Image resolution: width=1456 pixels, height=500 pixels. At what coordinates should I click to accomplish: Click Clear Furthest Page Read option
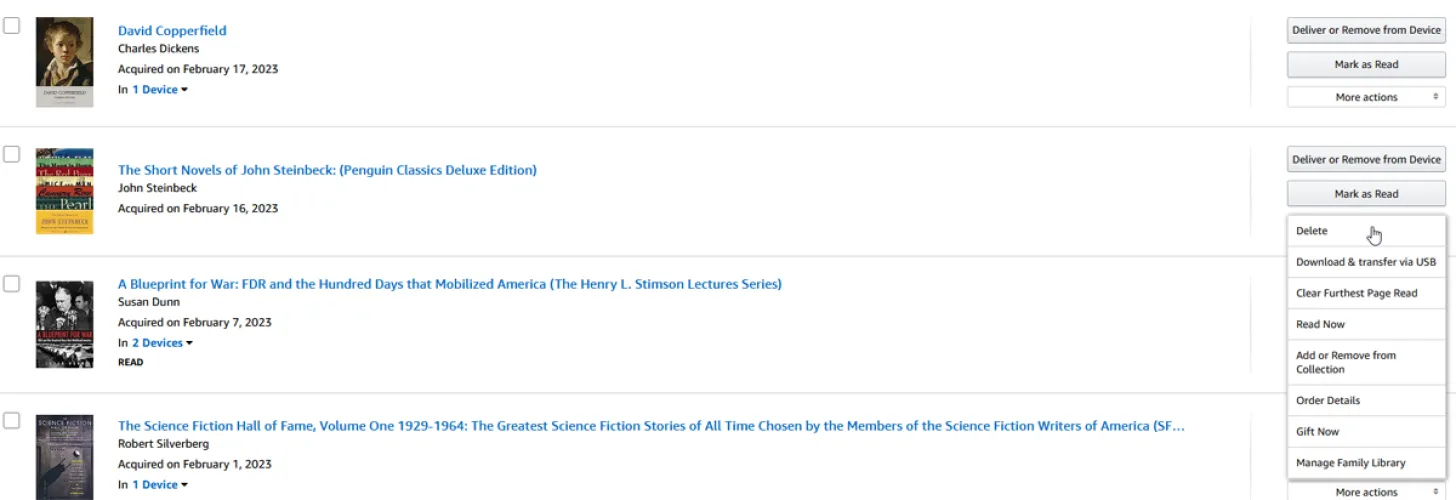click(x=1356, y=293)
